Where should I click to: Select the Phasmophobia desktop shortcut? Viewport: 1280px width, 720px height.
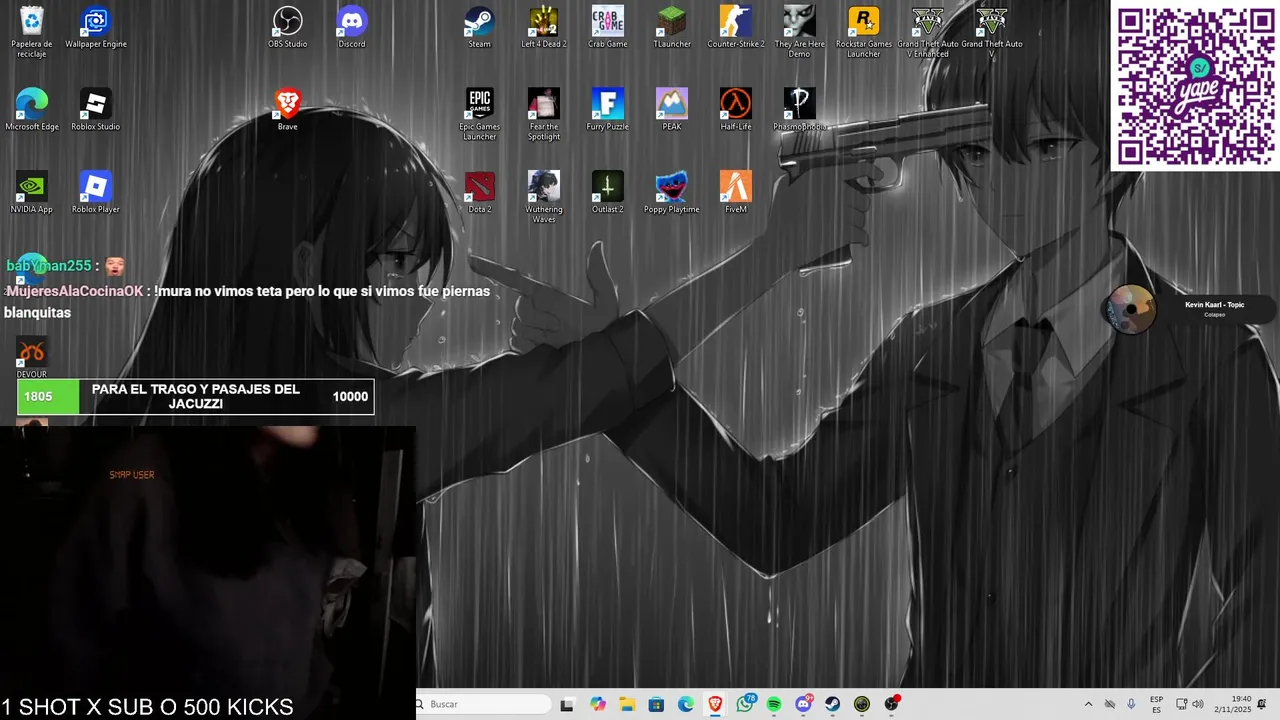[x=800, y=110]
